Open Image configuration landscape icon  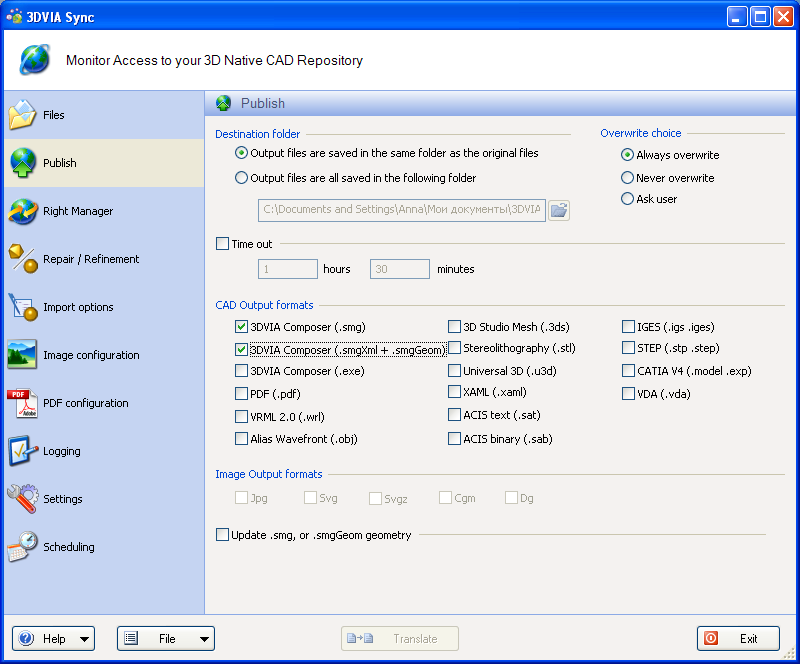click(x=22, y=354)
